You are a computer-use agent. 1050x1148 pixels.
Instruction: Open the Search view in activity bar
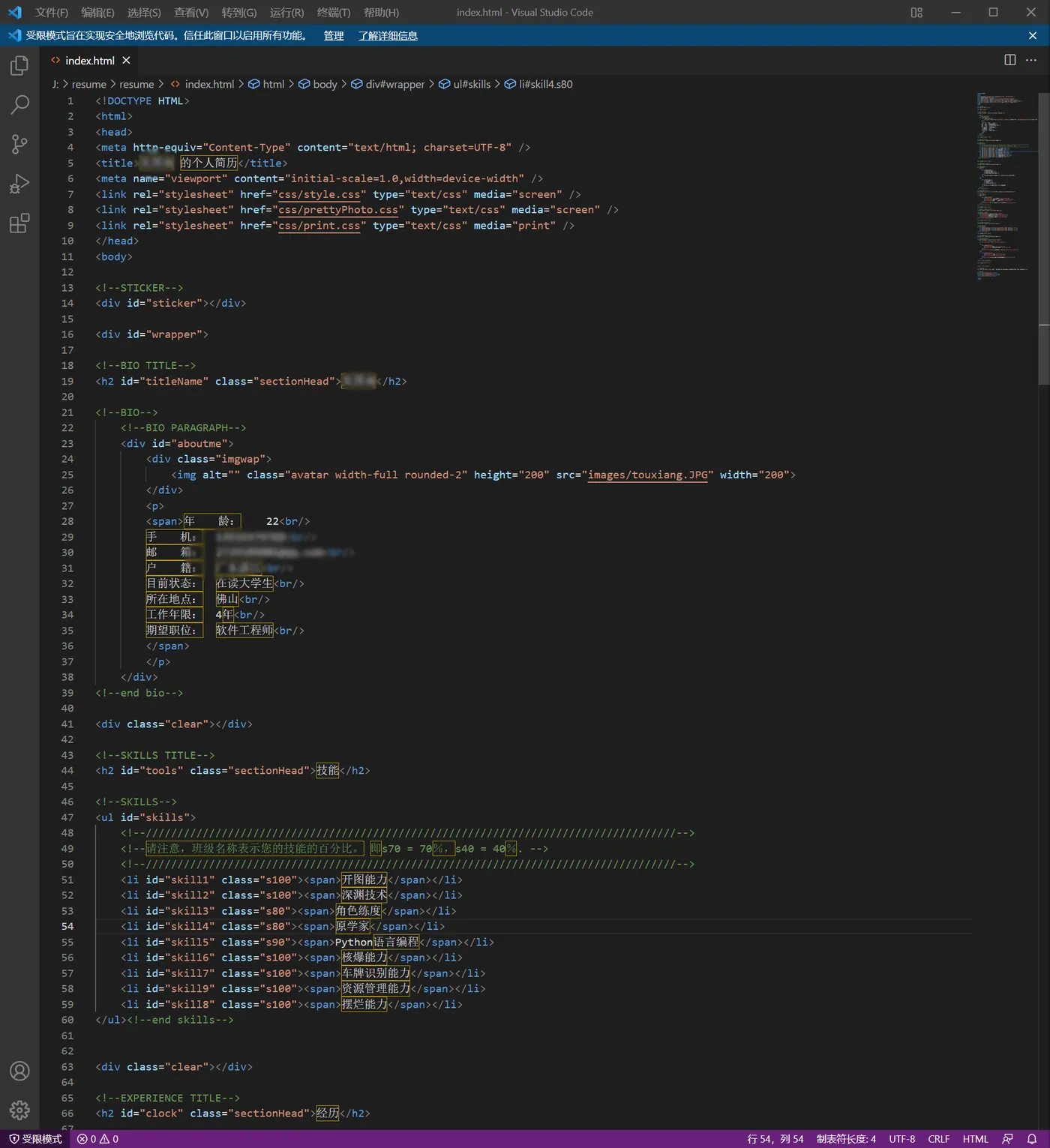coord(19,105)
